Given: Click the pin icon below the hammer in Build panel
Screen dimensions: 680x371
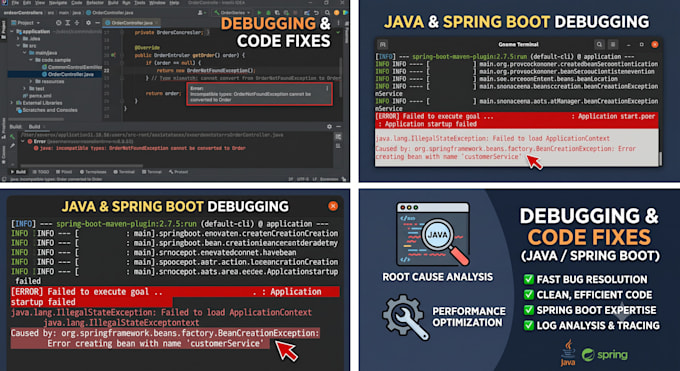Looking at the screenshot, I should tap(12, 146).
